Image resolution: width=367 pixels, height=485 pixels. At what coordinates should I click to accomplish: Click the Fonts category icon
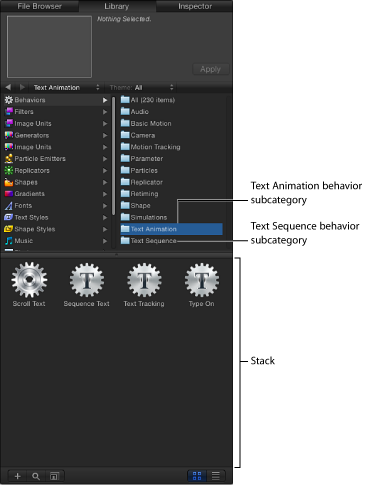point(9,206)
